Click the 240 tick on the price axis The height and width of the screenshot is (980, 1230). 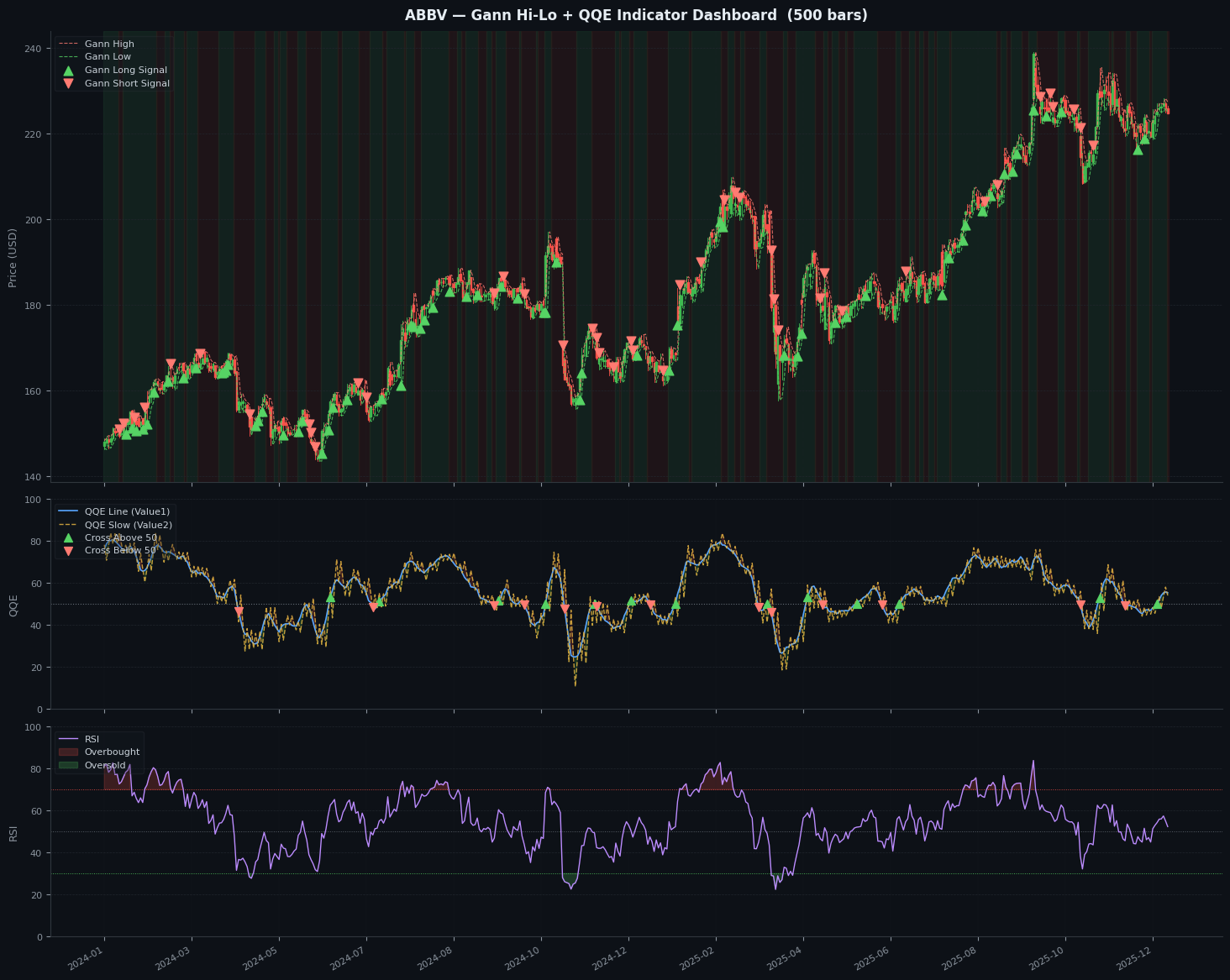32,49
